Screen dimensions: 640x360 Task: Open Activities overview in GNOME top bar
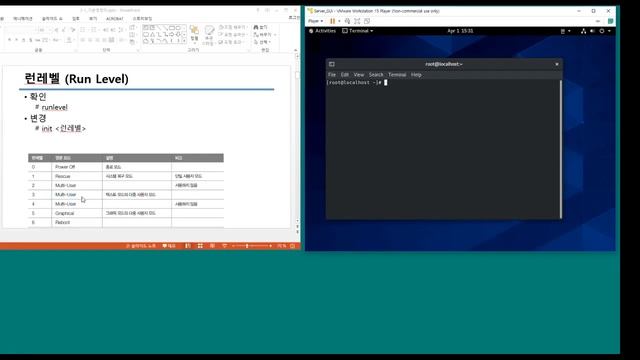click(x=322, y=31)
